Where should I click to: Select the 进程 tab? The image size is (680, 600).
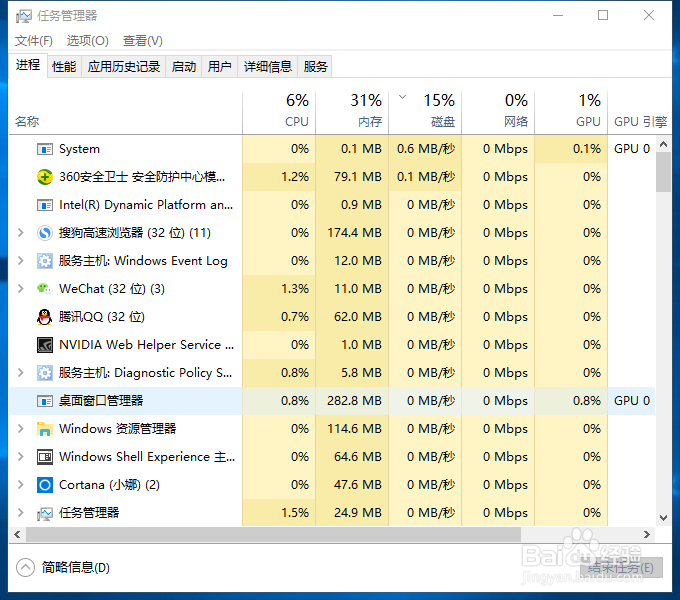[28, 65]
